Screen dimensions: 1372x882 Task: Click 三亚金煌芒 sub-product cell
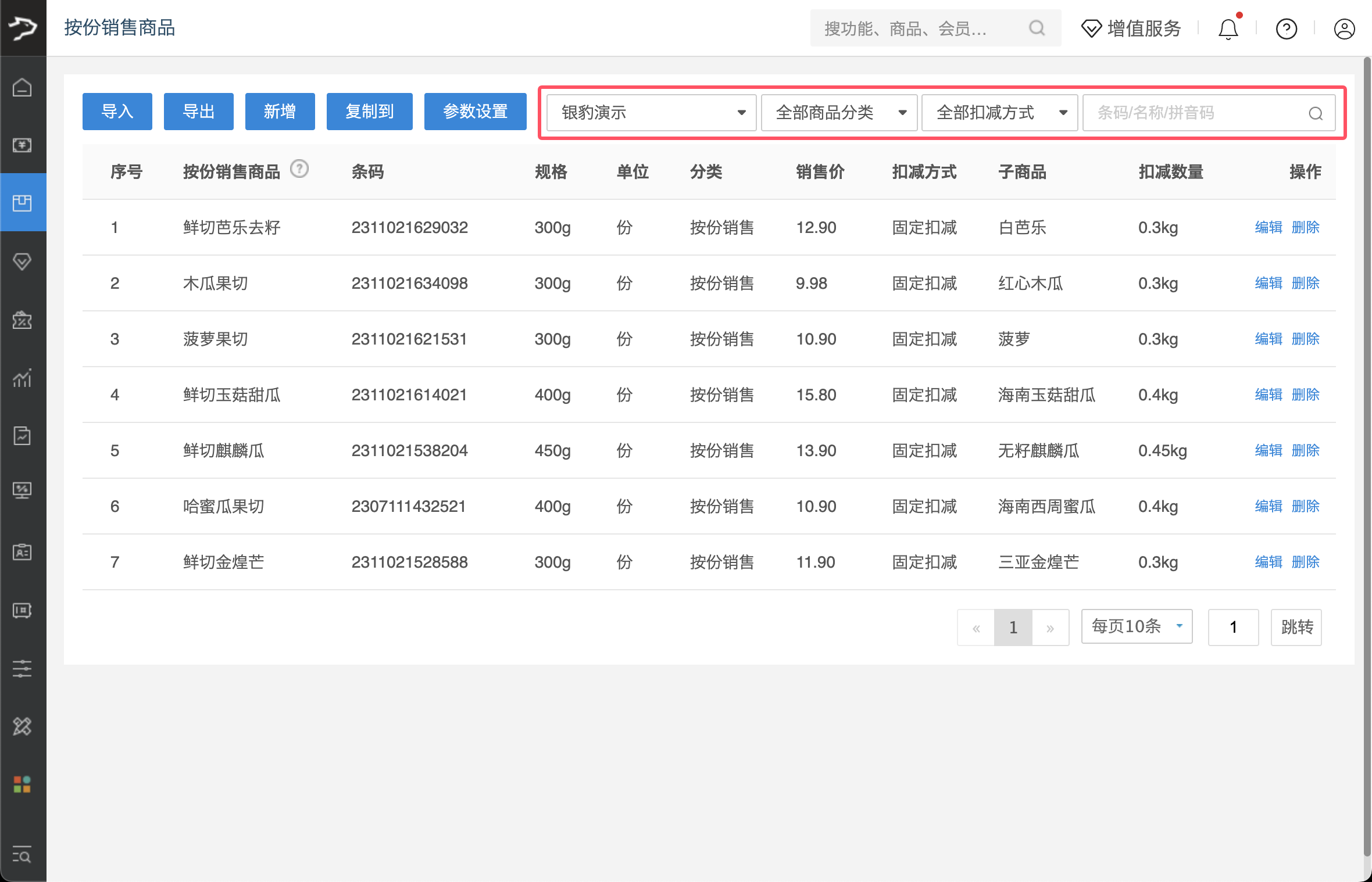(x=1038, y=562)
